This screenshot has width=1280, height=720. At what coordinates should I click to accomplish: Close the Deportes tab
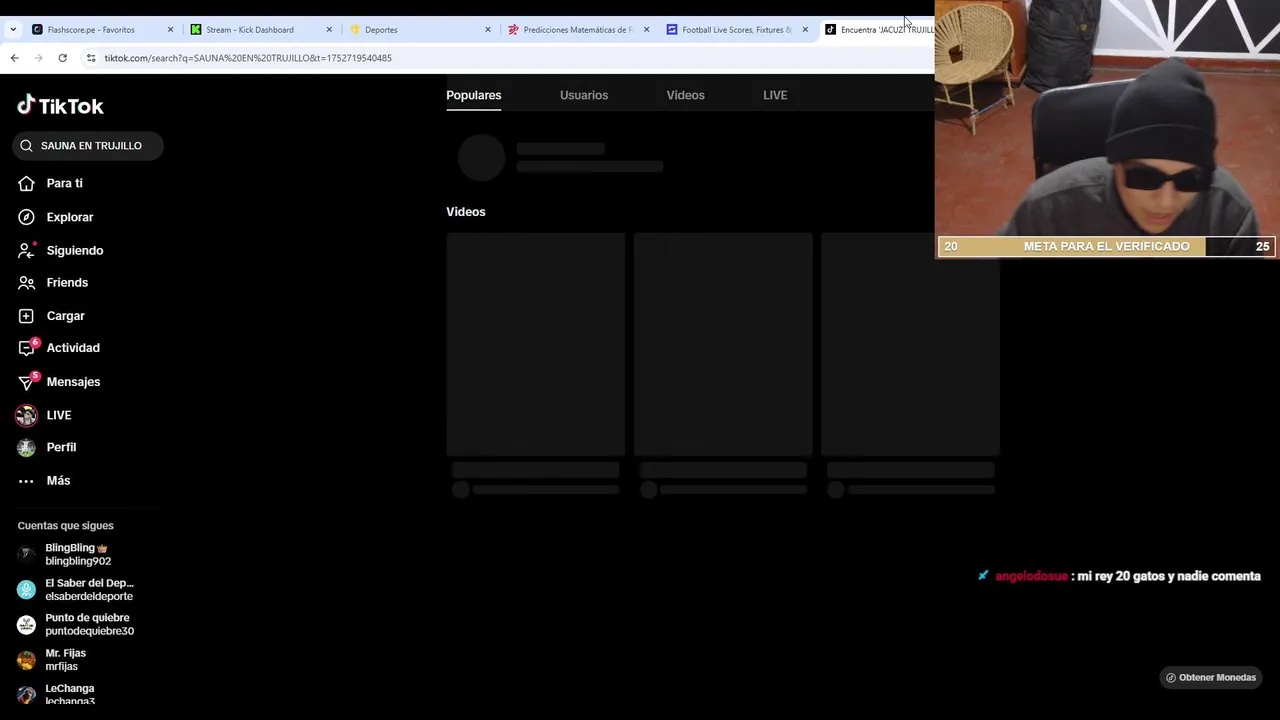[488, 30]
